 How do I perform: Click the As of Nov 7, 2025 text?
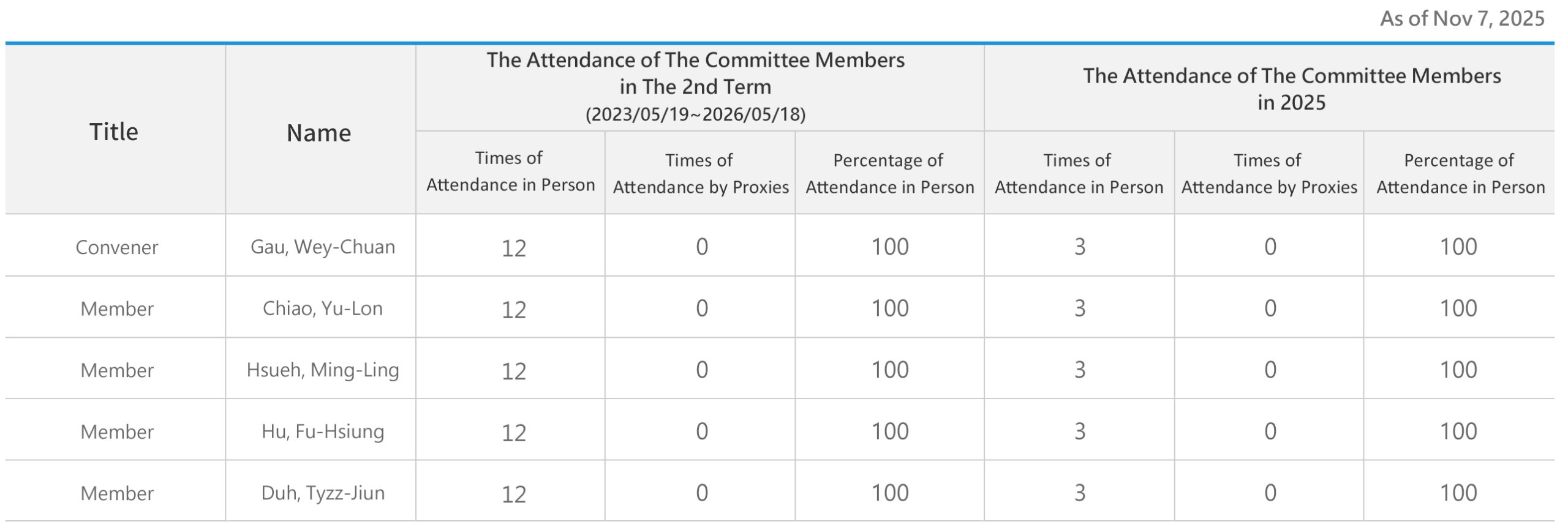1461,18
